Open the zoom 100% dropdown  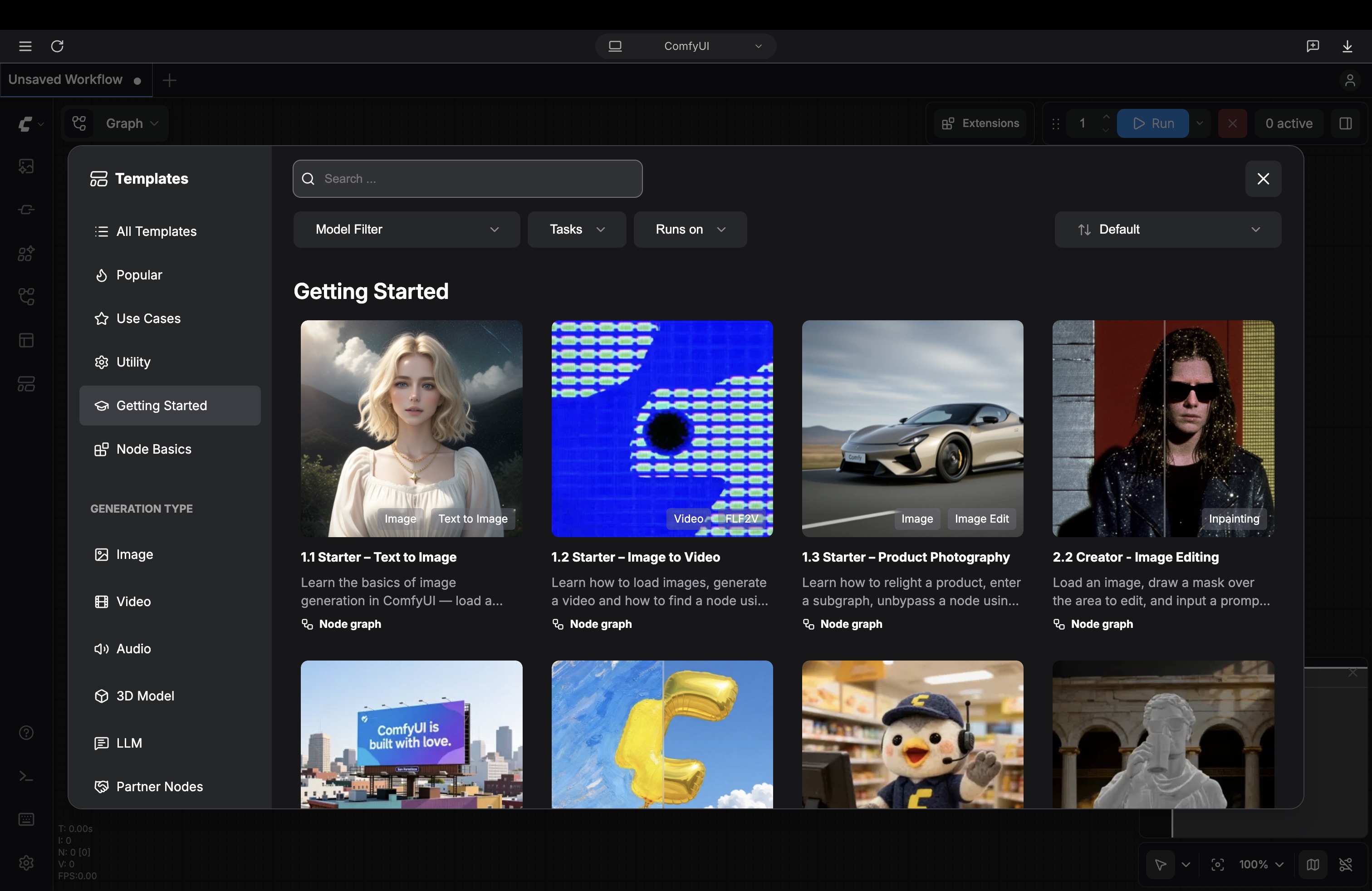click(1261, 865)
